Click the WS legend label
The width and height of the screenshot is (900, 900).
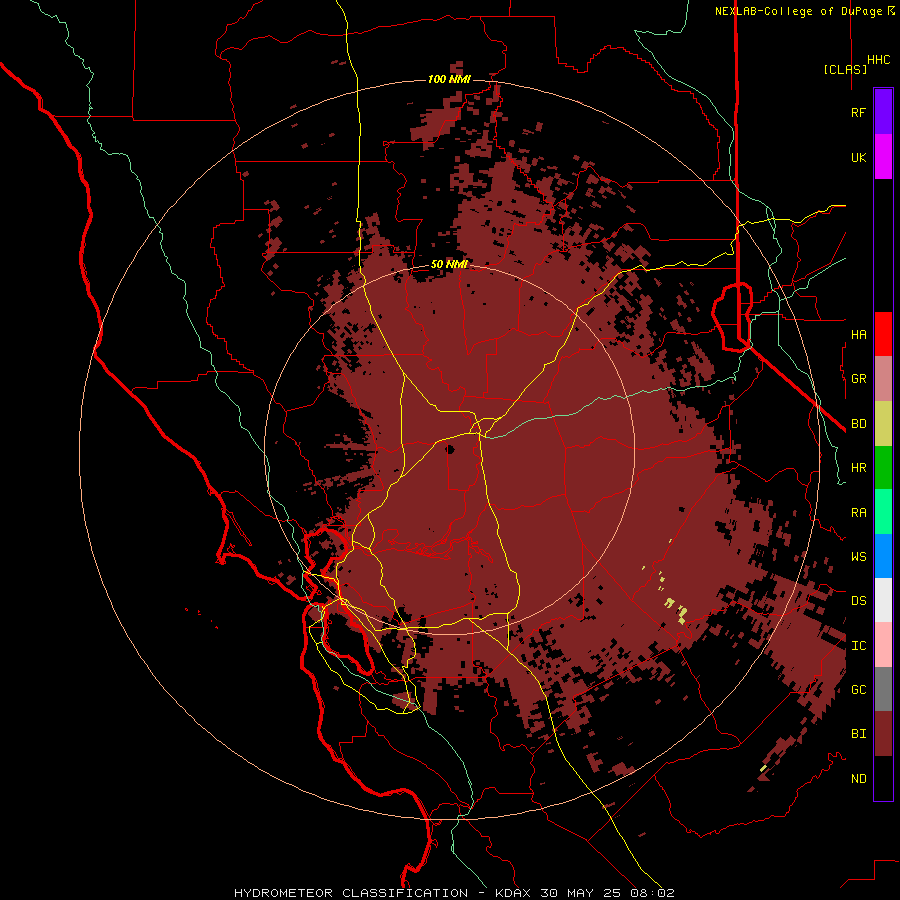(x=858, y=557)
